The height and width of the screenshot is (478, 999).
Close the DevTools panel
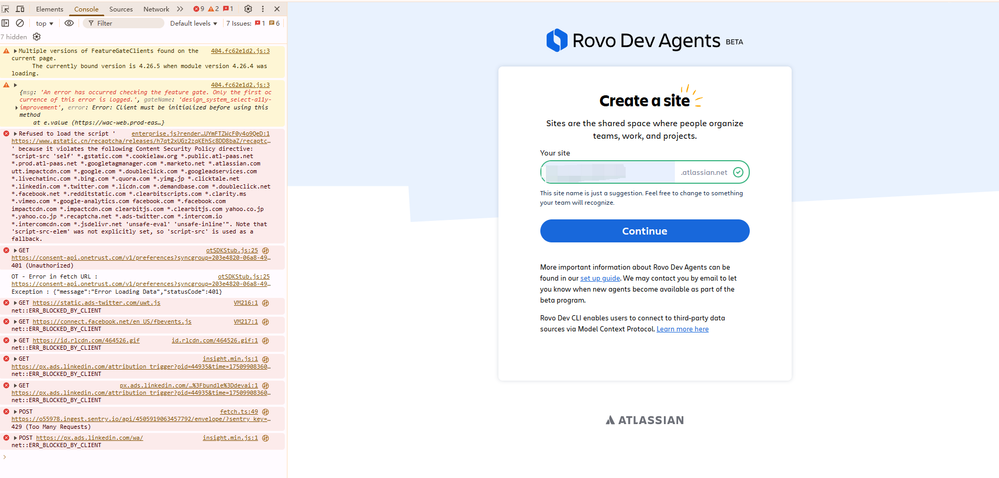[x=277, y=9]
